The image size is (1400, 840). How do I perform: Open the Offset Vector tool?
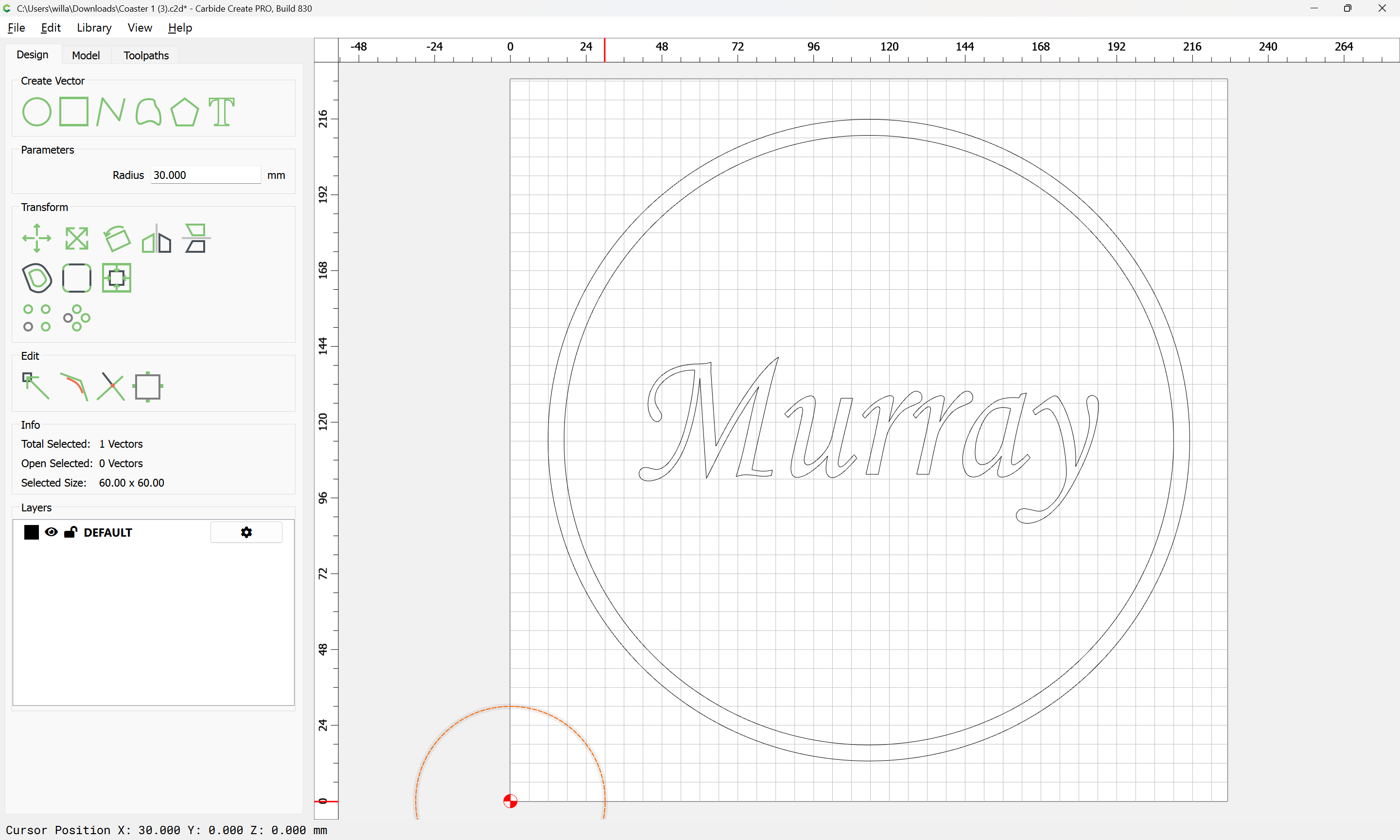point(37,278)
